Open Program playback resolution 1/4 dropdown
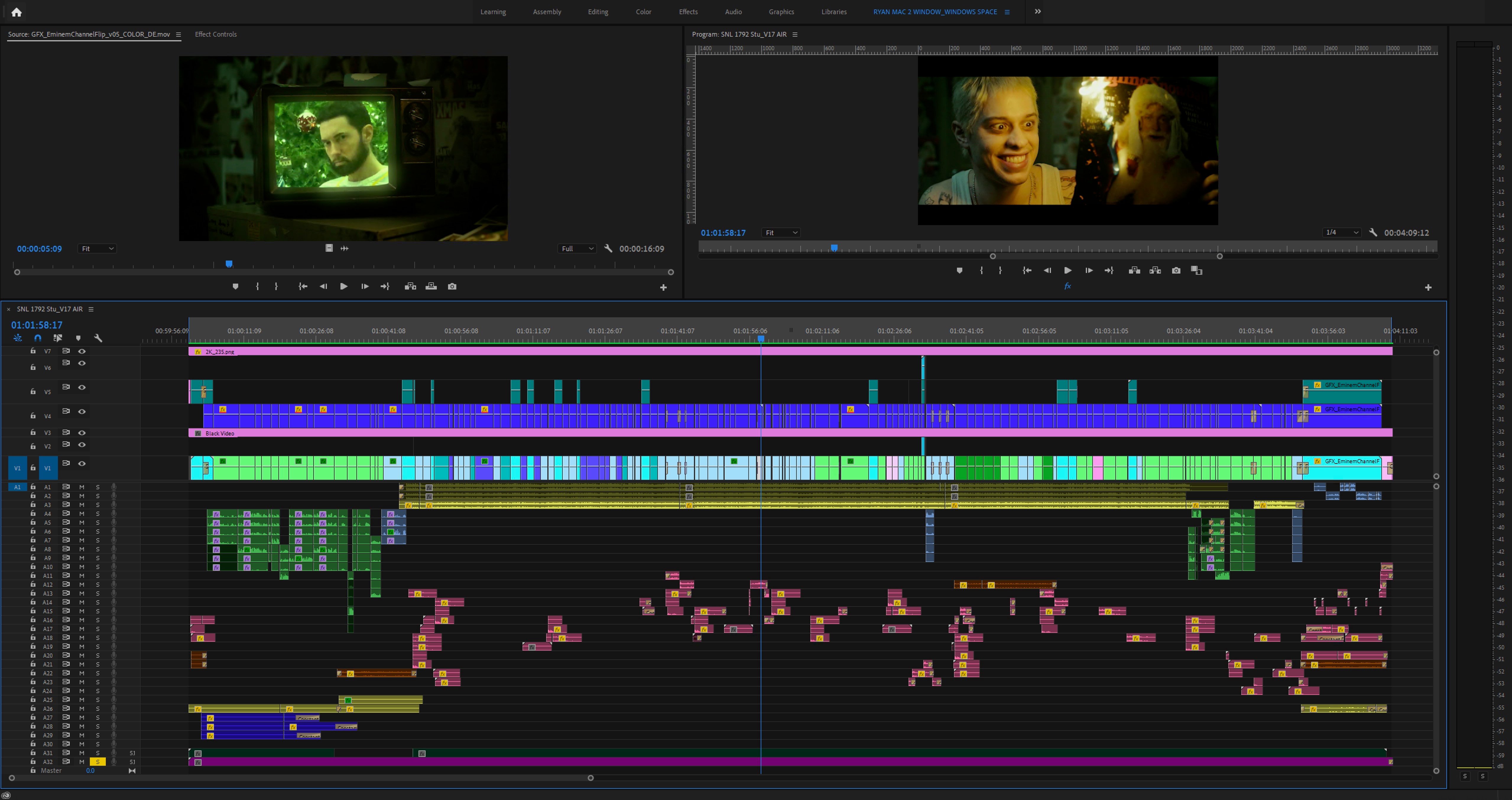 (1342, 233)
